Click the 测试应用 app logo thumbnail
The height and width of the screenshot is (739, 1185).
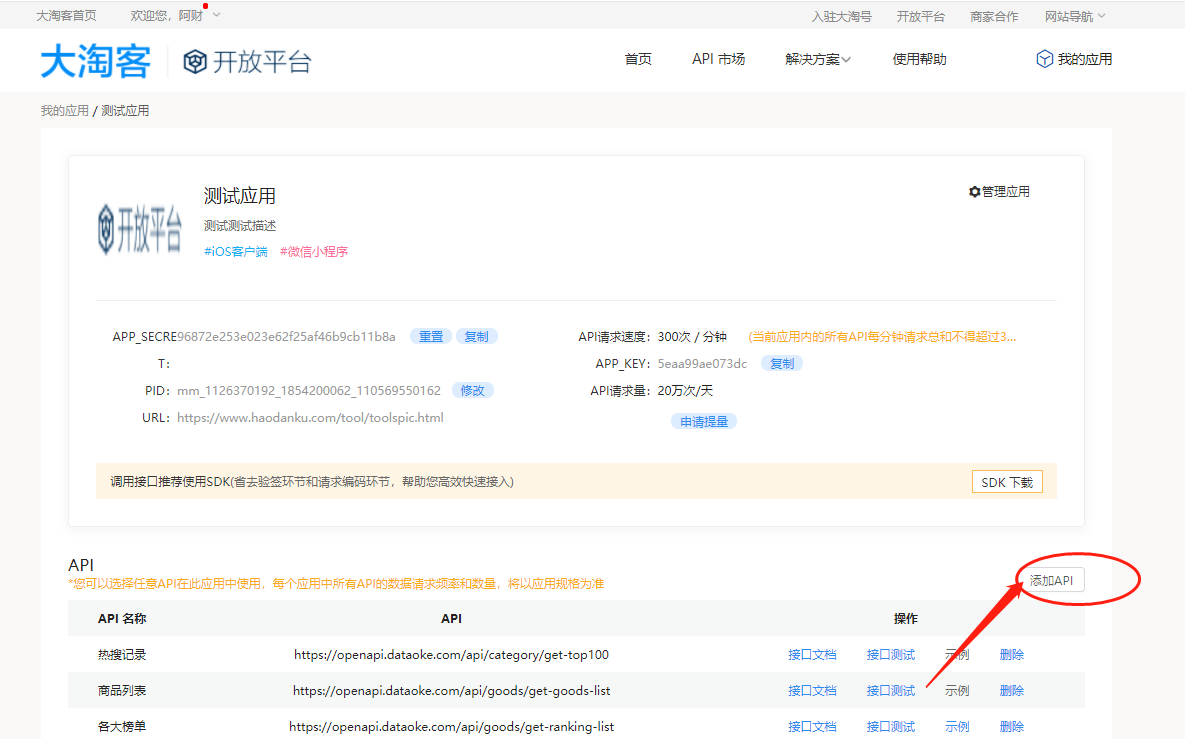pos(140,228)
